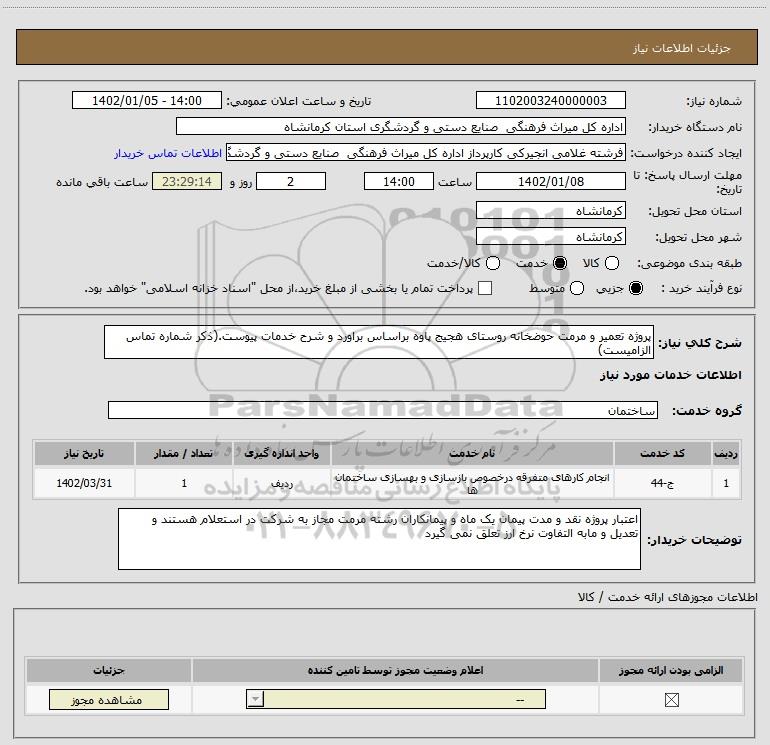Screen dimensions: 770x745
Task: Click the need date cell 1402/03/31
Action: [84, 483]
